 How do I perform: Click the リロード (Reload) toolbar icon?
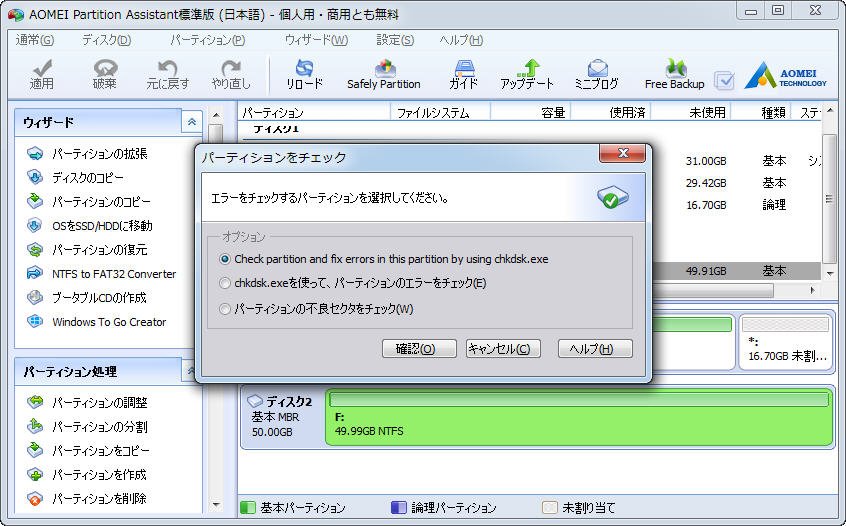pos(304,74)
